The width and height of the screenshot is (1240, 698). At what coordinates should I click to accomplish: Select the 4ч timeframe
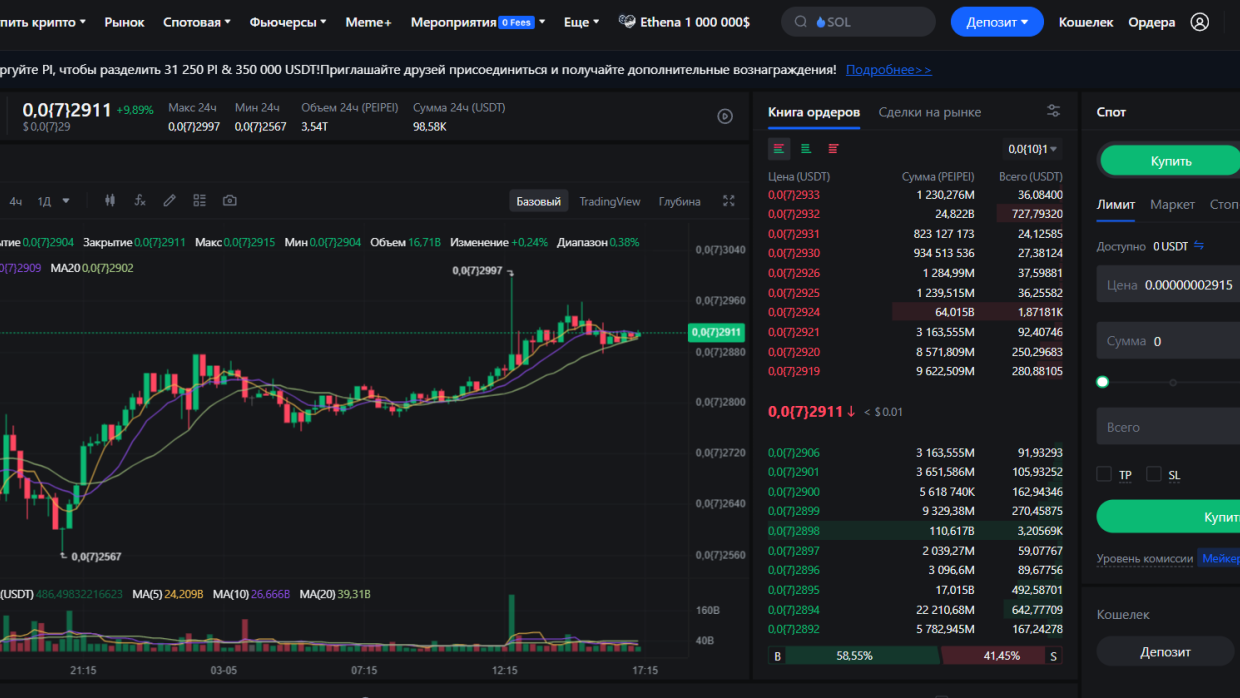tap(16, 201)
